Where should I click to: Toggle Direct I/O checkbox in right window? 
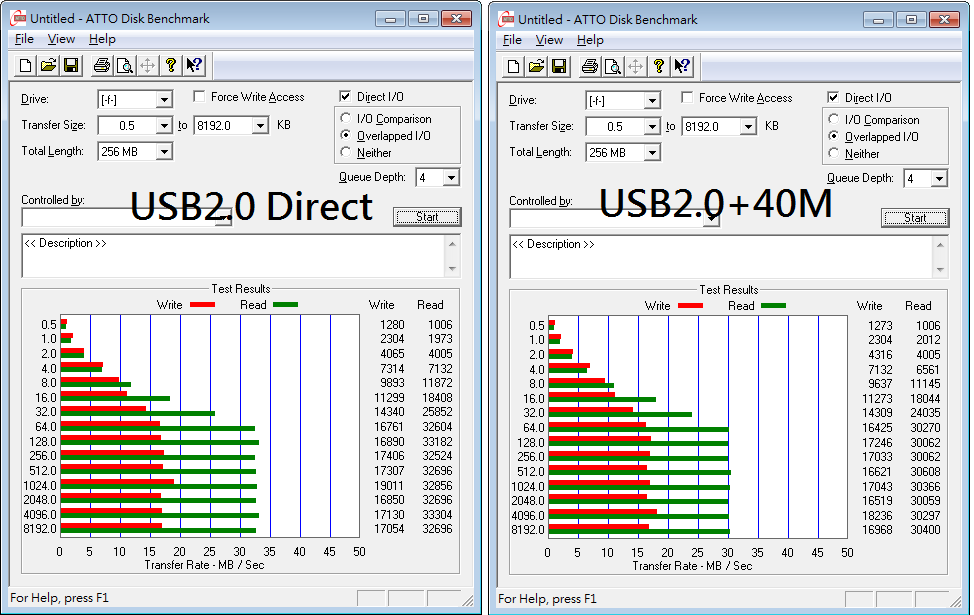pos(834,98)
